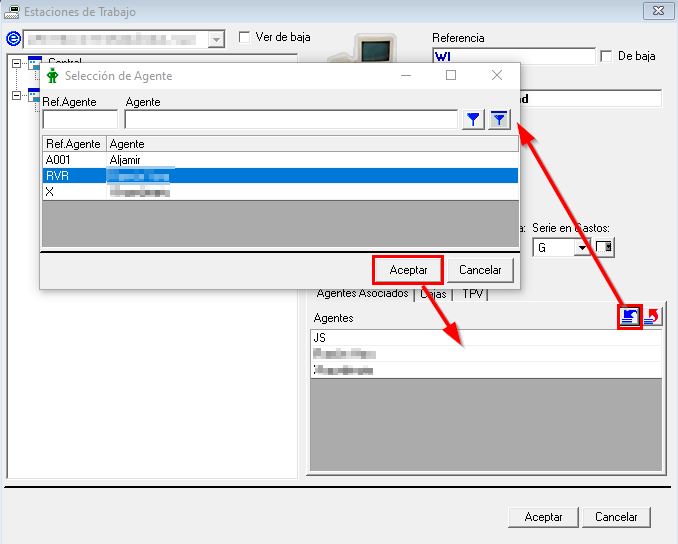The height and width of the screenshot is (544, 678).
Task: Click the blue e icon by the combo box
Action: point(13,39)
